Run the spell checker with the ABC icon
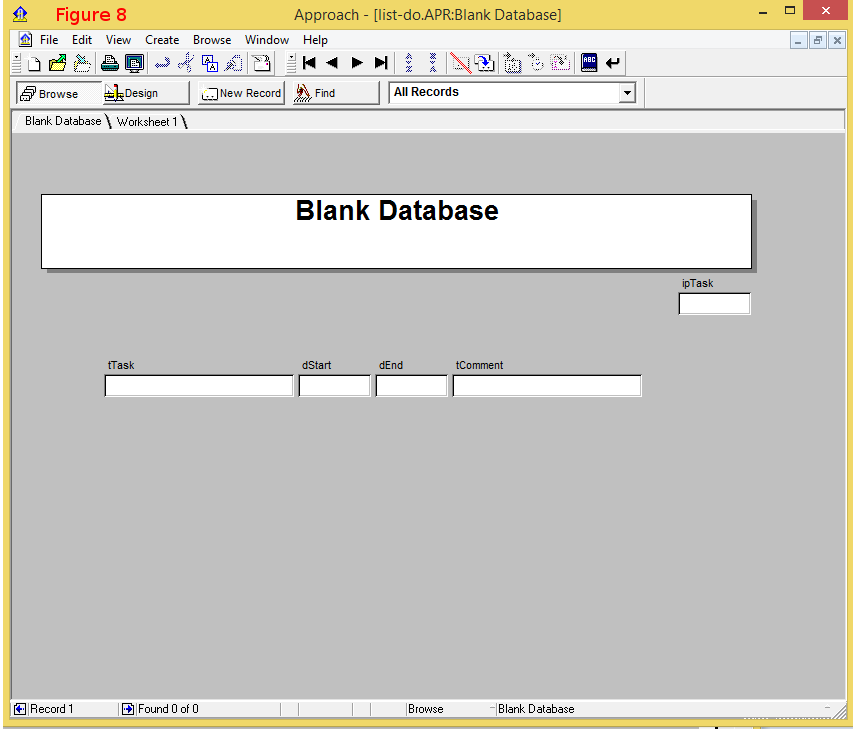The width and height of the screenshot is (853, 730). pyautogui.click(x=589, y=62)
